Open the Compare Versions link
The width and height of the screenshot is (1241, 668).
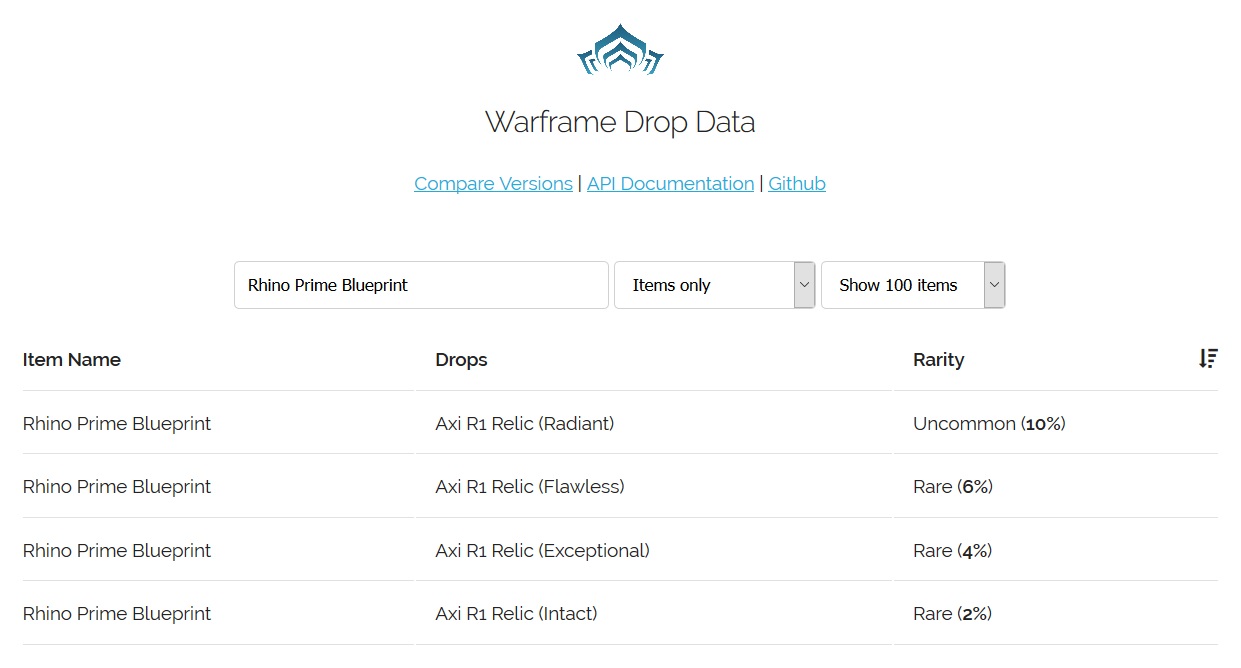pos(493,184)
